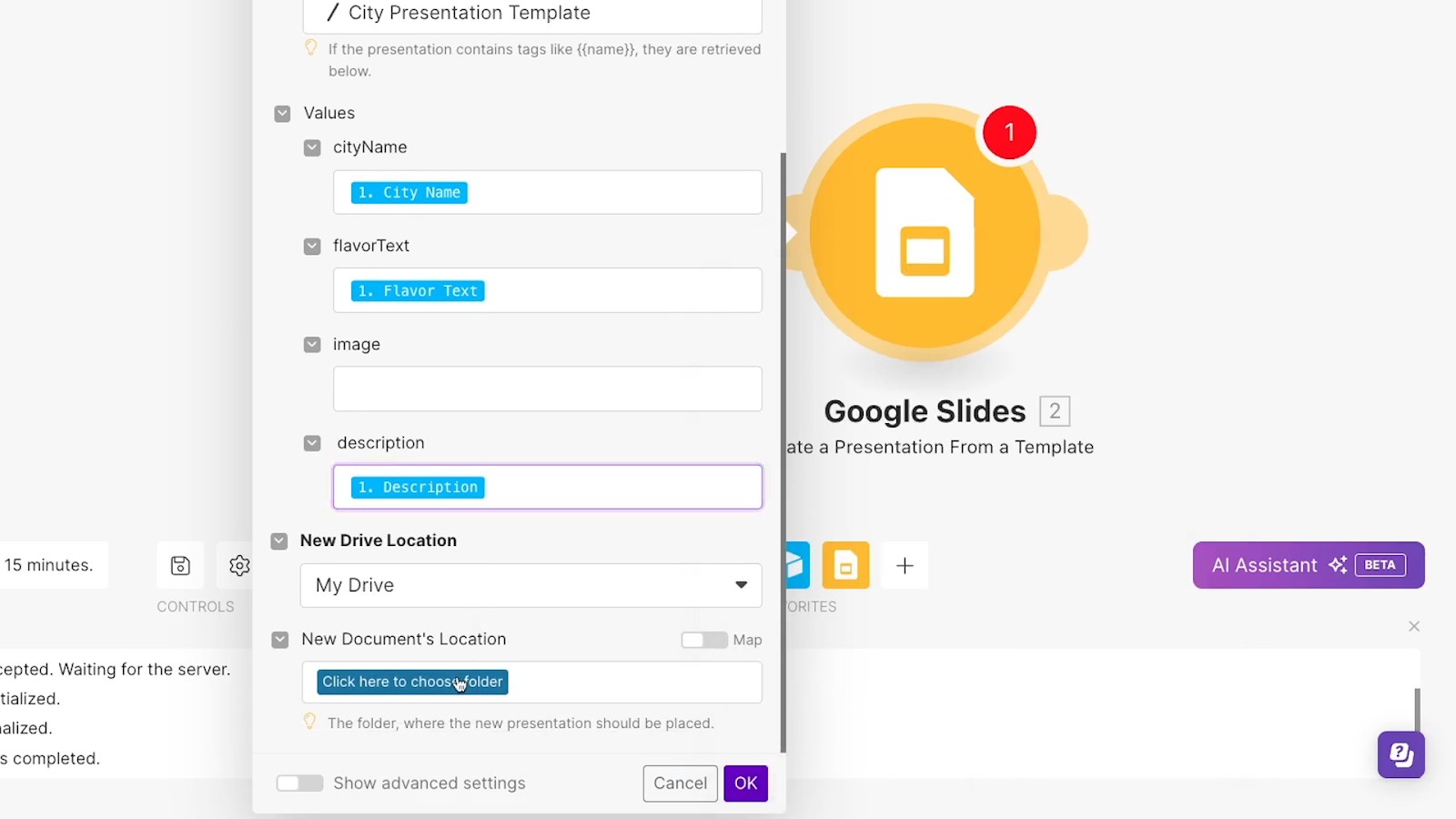
Task: Click the folder placement hint text
Action: click(521, 723)
